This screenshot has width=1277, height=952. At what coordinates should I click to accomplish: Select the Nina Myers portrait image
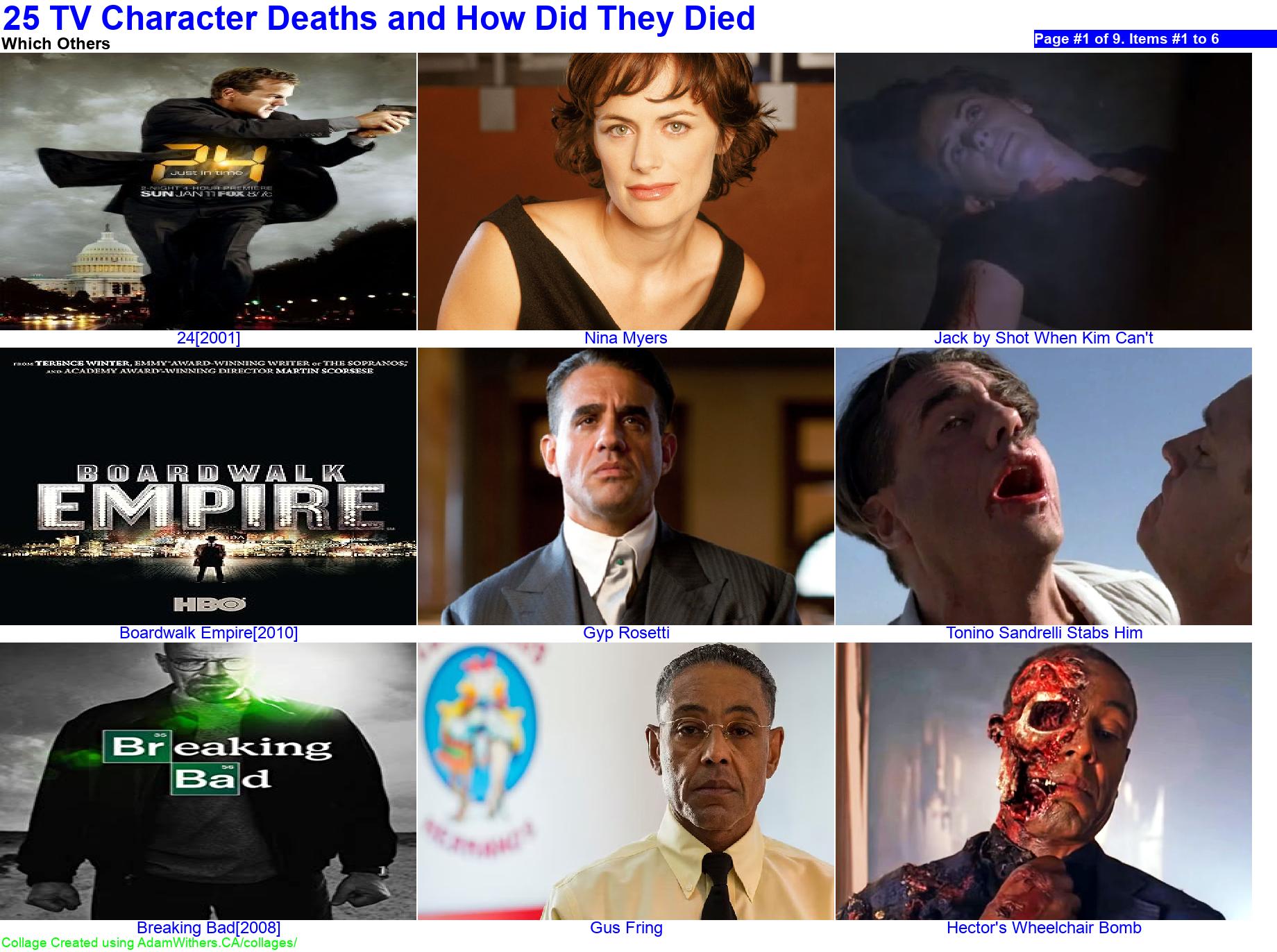[x=626, y=192]
